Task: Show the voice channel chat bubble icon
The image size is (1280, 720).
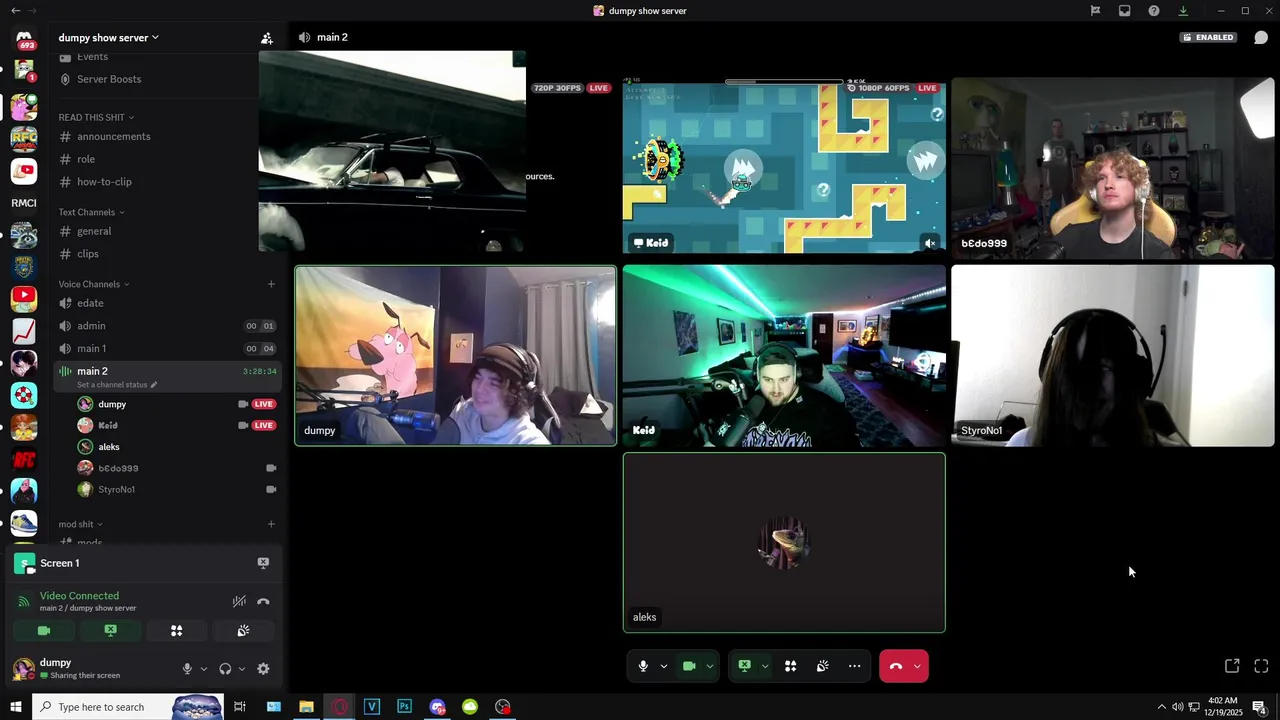Action: click(1261, 37)
